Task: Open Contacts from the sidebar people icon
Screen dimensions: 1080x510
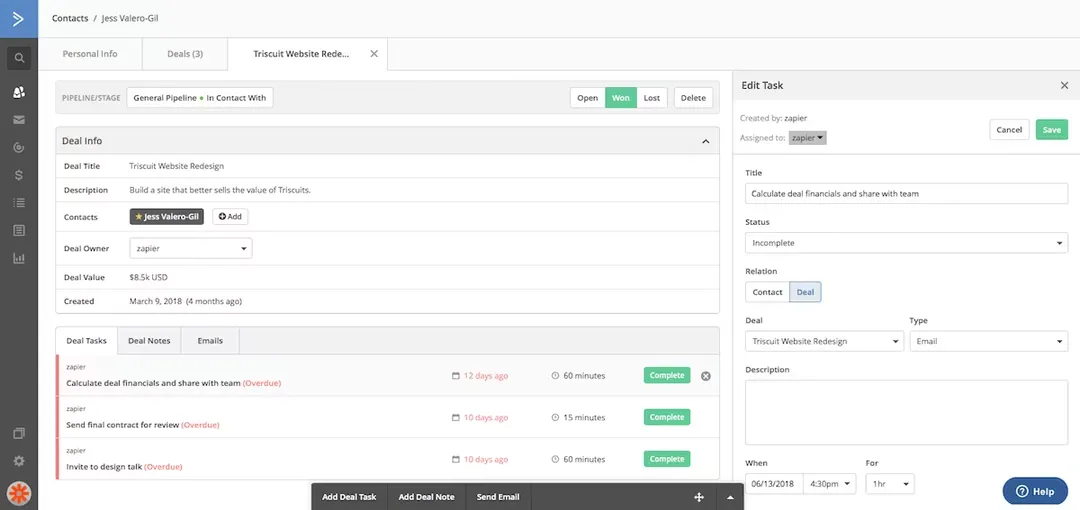Action: click(18, 92)
